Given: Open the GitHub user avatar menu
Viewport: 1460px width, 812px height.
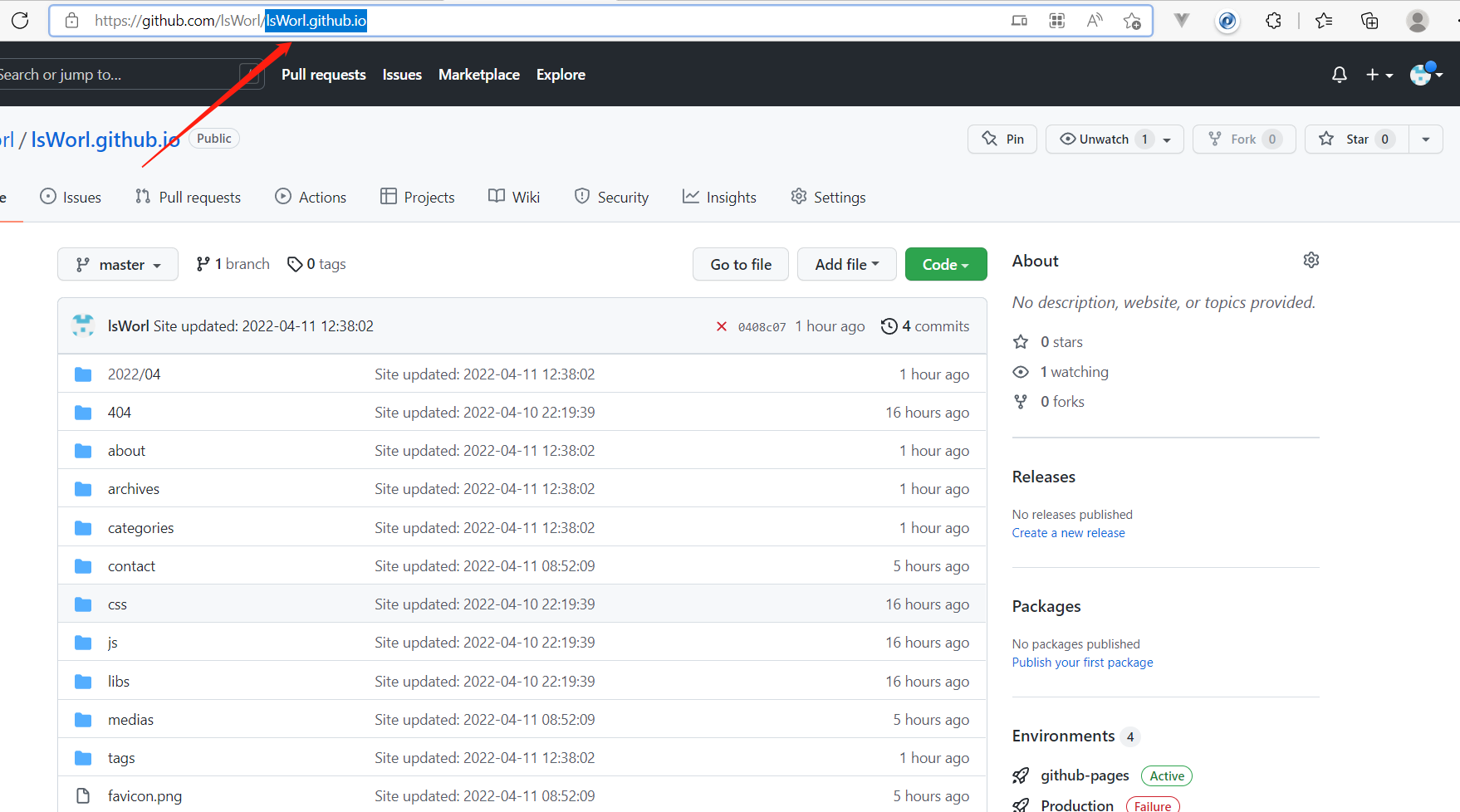Looking at the screenshot, I should (x=1426, y=75).
